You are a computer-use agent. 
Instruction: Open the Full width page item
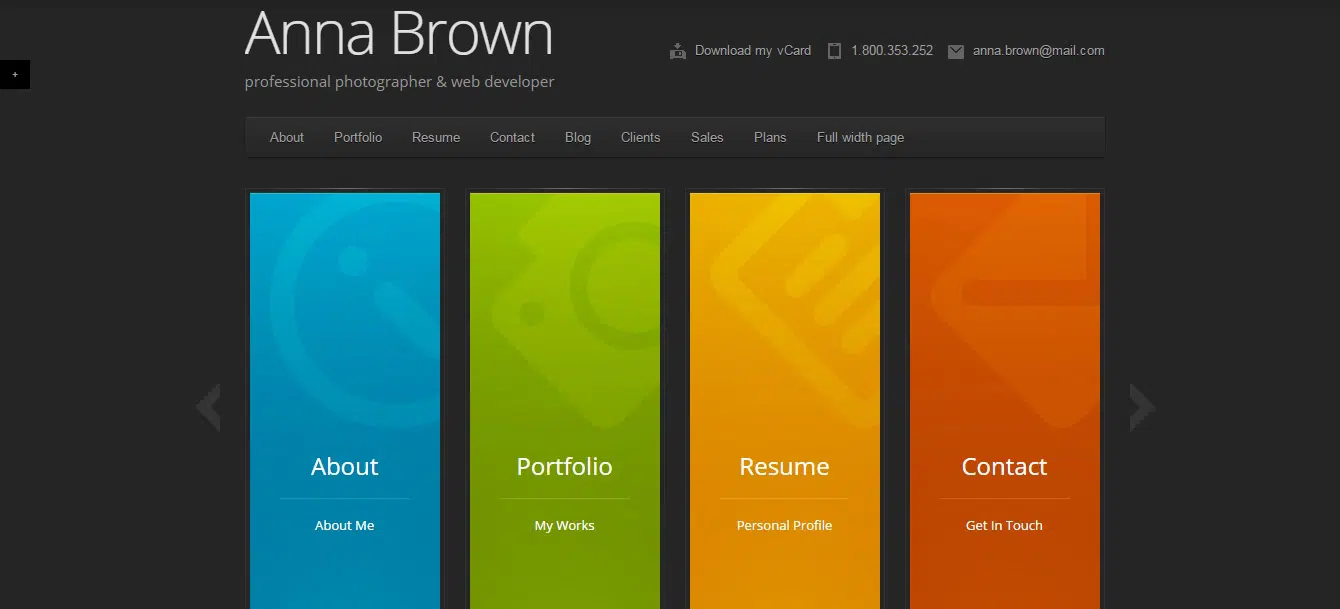860,137
